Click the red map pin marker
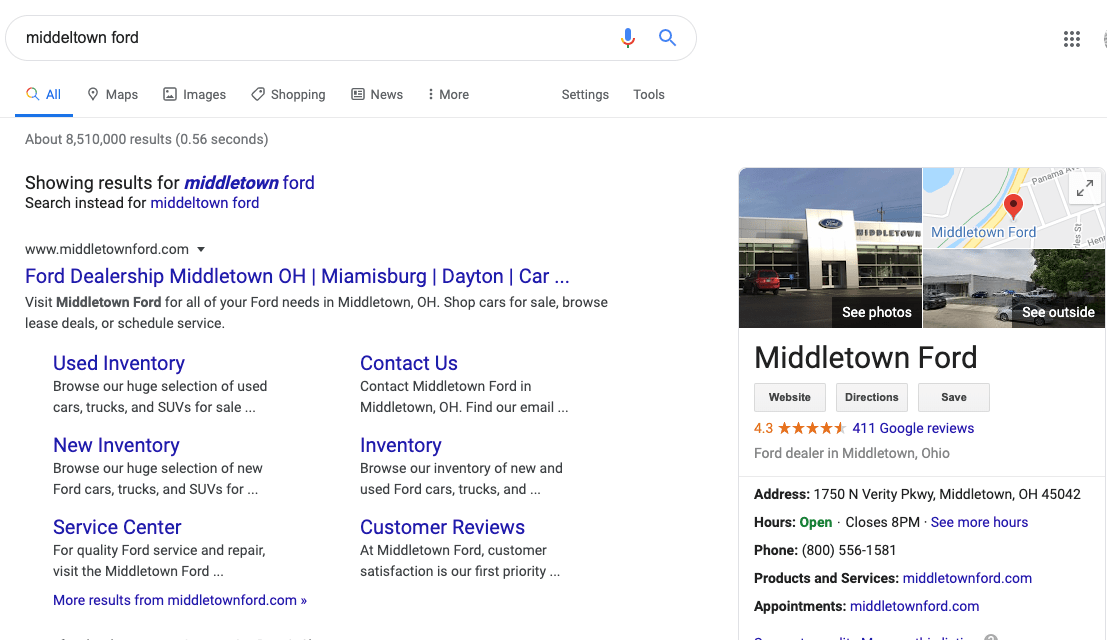1107x640 pixels. point(1013,207)
